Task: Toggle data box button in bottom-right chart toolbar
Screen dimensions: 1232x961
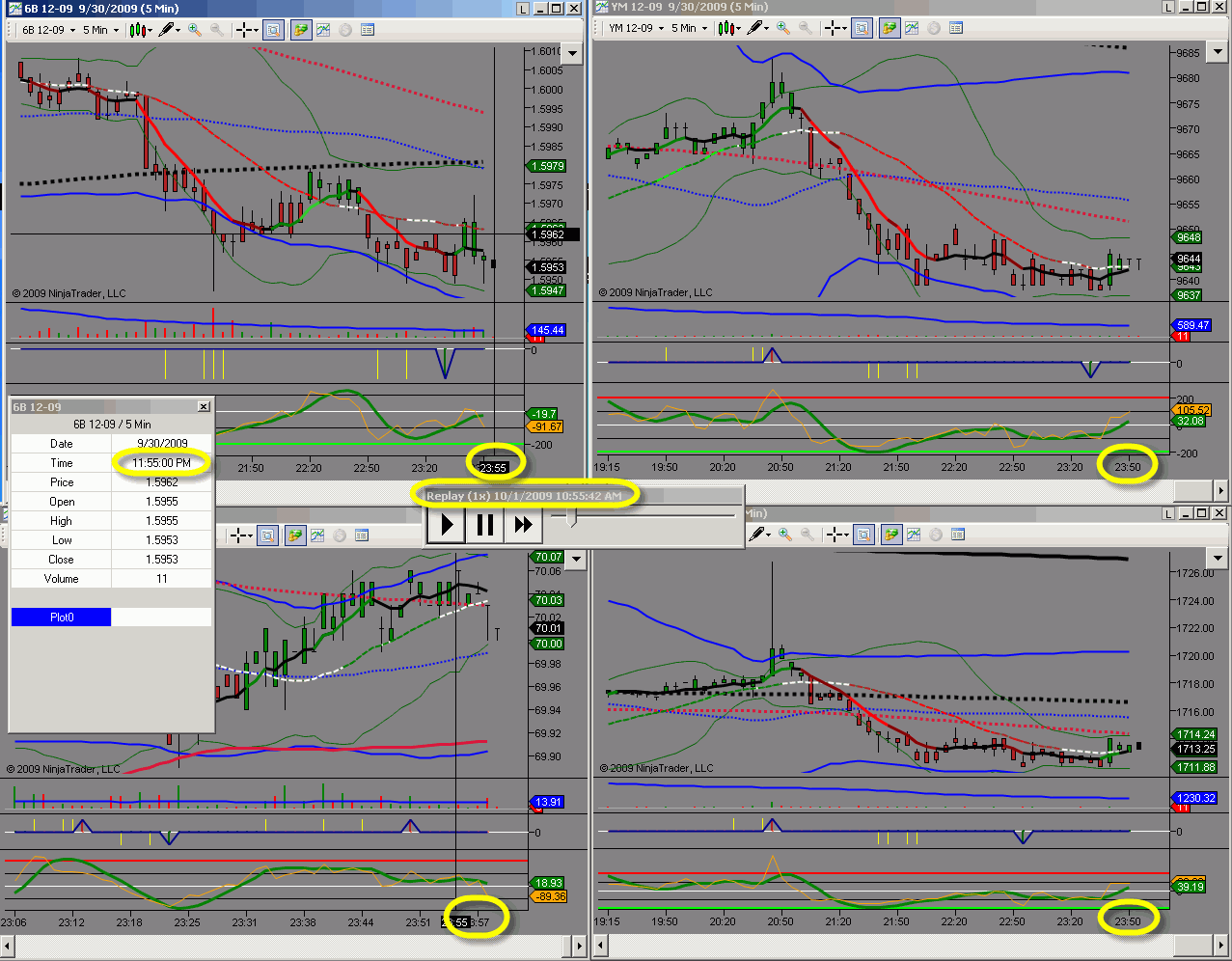Action: (863, 534)
